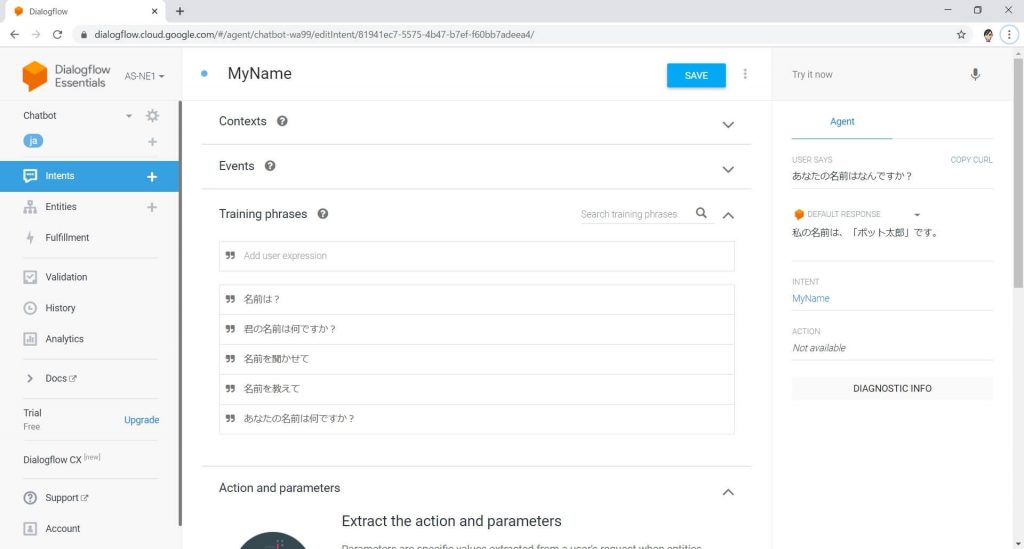Click the Intents chat icon
This screenshot has width=1024, height=549.
click(30, 176)
